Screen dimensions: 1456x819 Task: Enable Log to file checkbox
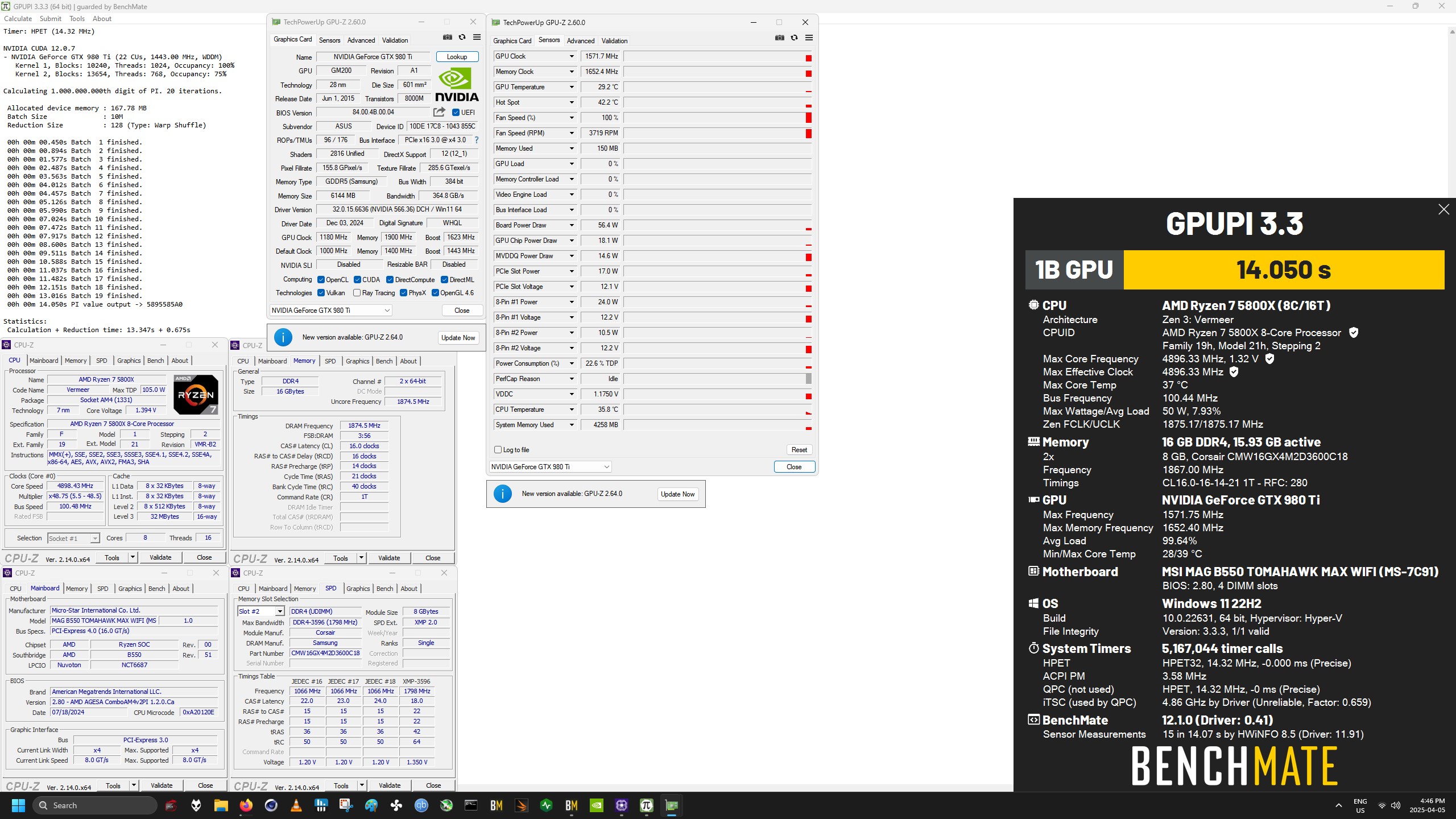pyautogui.click(x=498, y=450)
